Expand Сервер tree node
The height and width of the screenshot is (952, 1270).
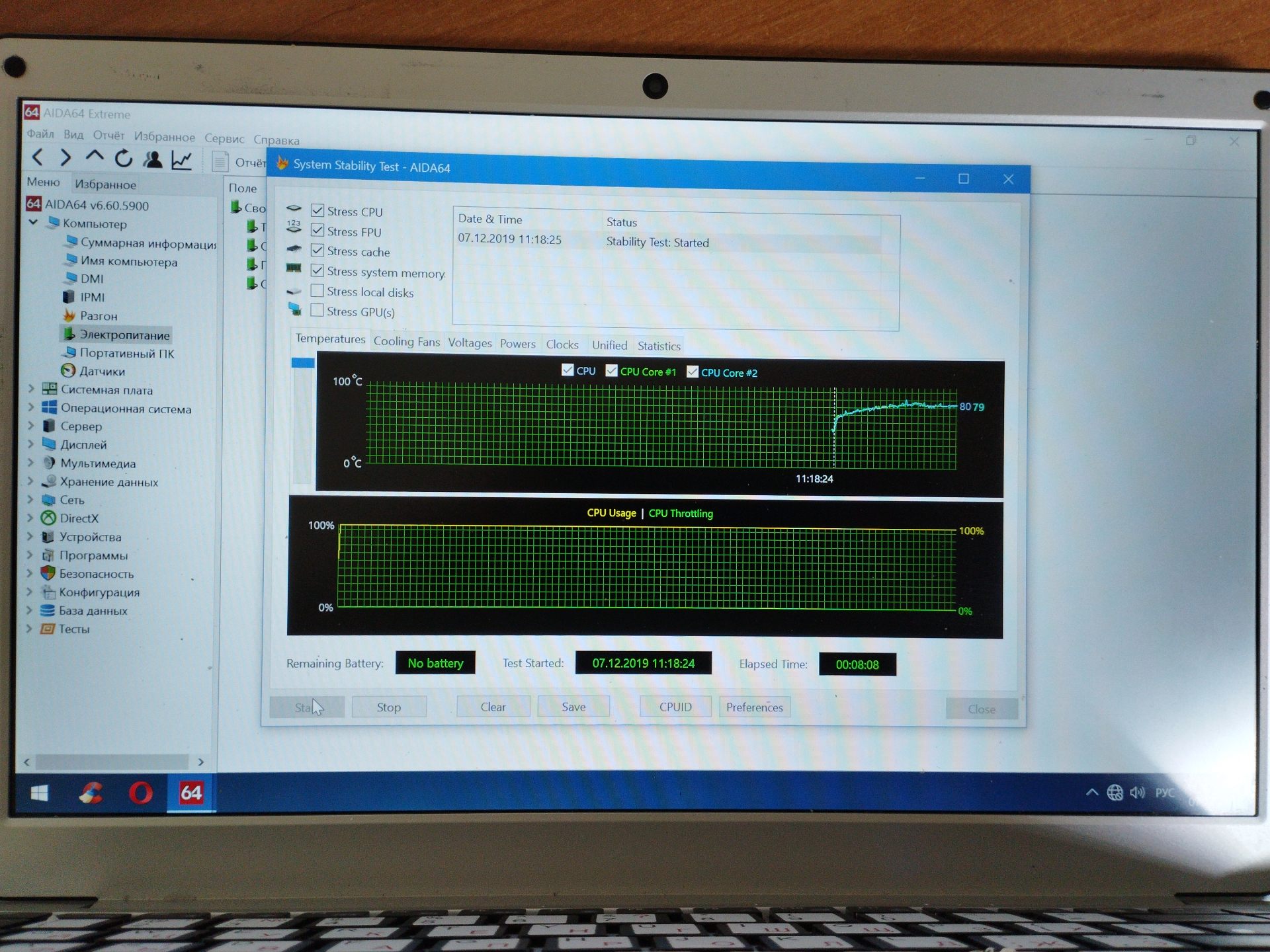click(30, 426)
